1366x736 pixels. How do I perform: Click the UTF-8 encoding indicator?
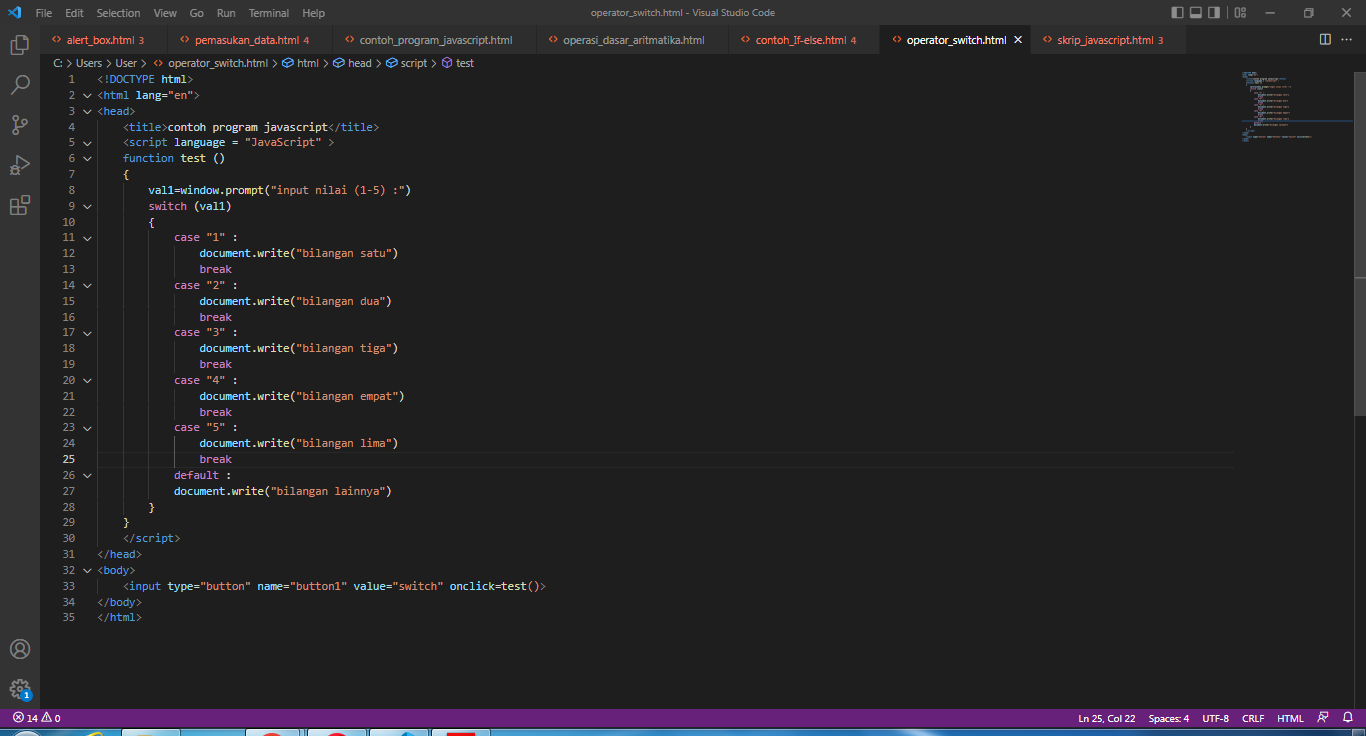pyautogui.click(x=1215, y=717)
